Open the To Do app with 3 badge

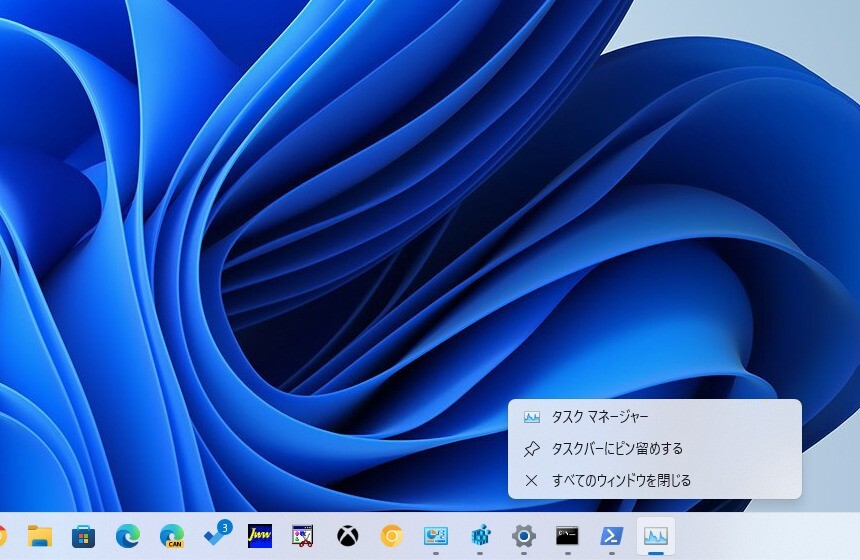[x=216, y=535]
